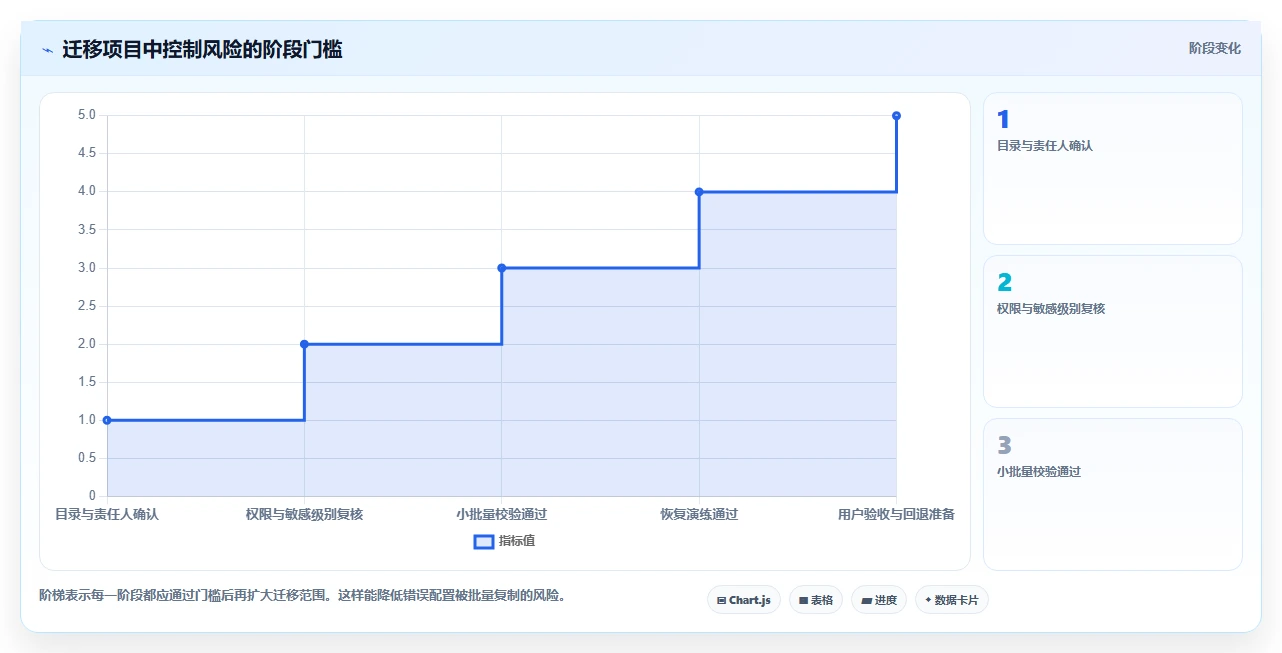Click the 表格 tag chip
Viewport: 1282px width, 653px height.
[816, 600]
